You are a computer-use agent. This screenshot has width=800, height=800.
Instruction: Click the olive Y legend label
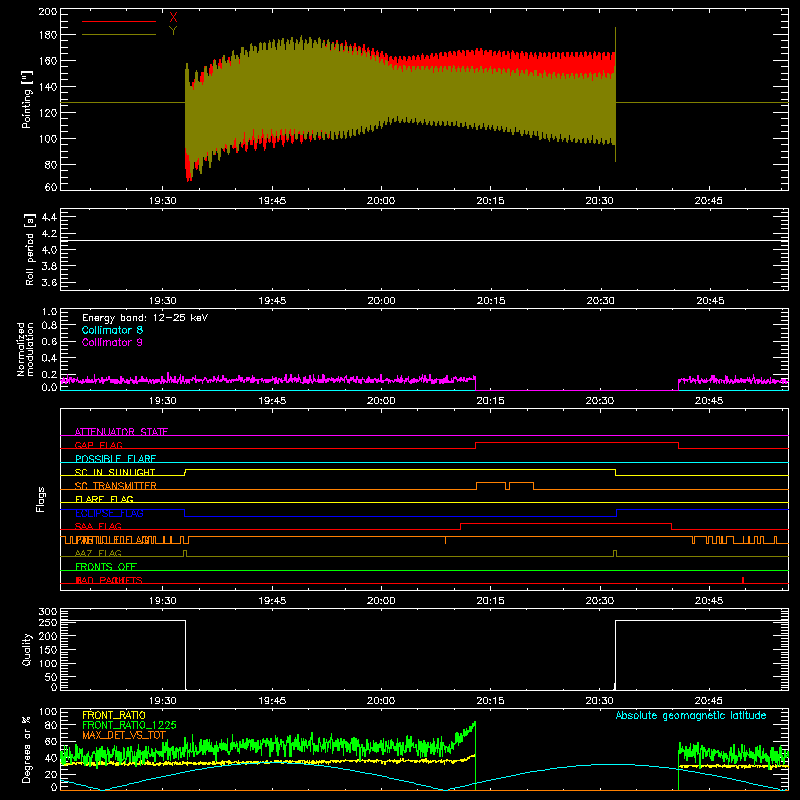click(x=173, y=31)
